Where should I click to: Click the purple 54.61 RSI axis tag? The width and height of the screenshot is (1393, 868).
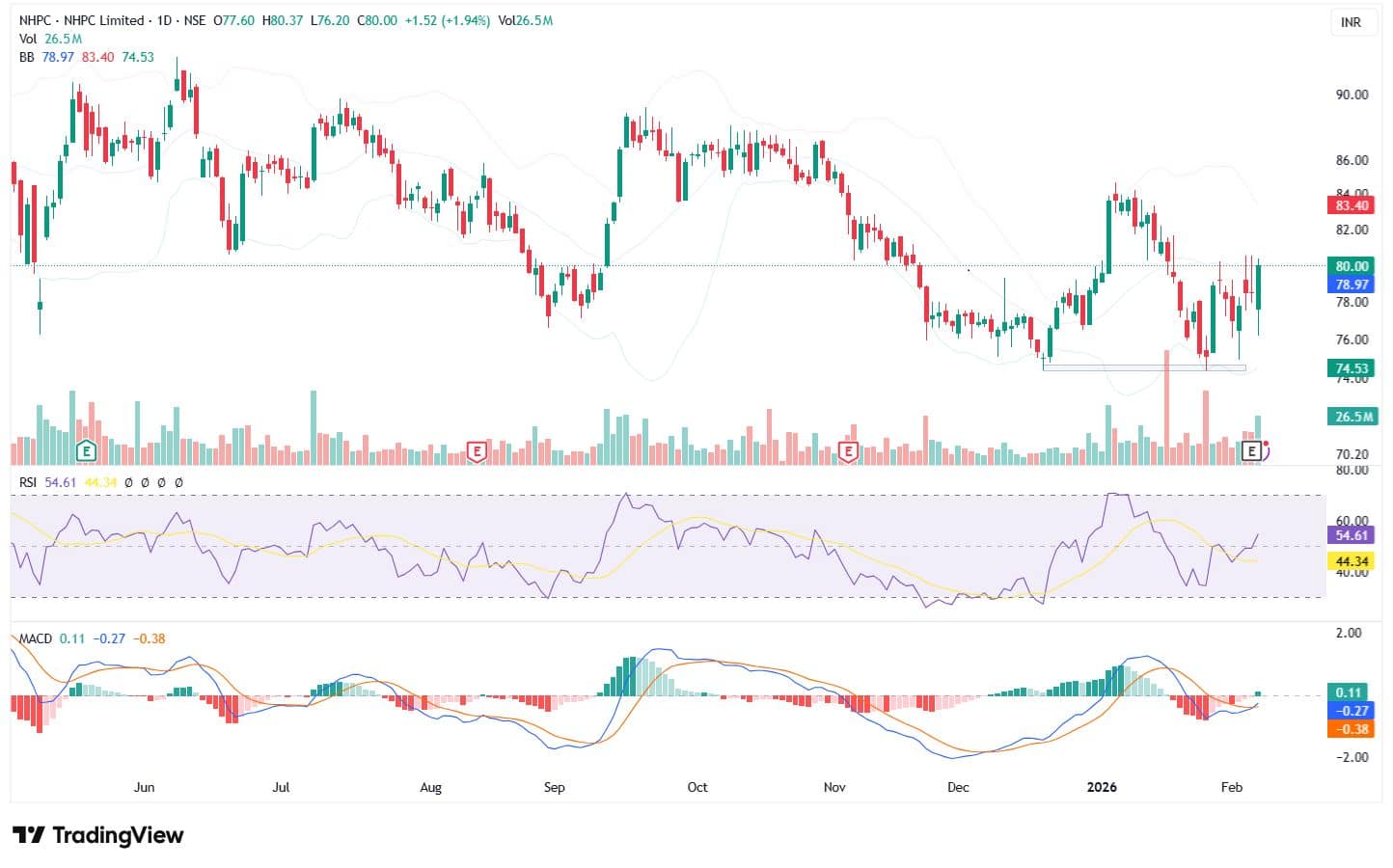[1352, 535]
